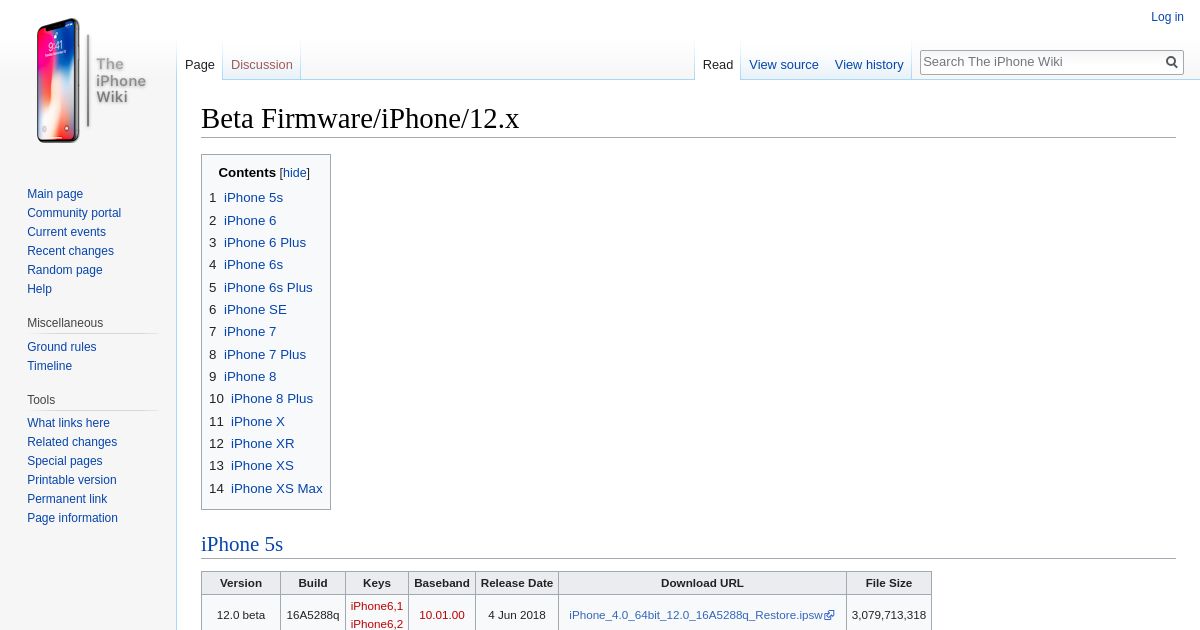The width and height of the screenshot is (1200, 630).
Task: Open Page information link
Action: (x=72, y=518)
